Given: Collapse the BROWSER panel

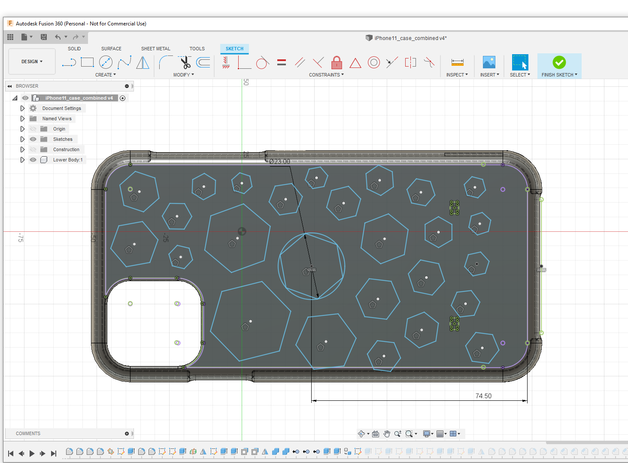Looking at the screenshot, I should pos(10,86).
